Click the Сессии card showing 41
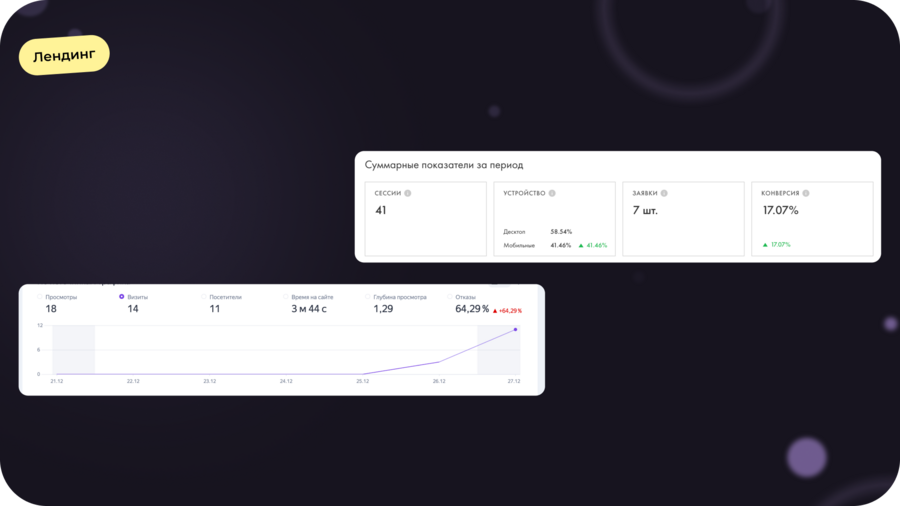Viewport: 900px width, 506px height. click(x=425, y=219)
